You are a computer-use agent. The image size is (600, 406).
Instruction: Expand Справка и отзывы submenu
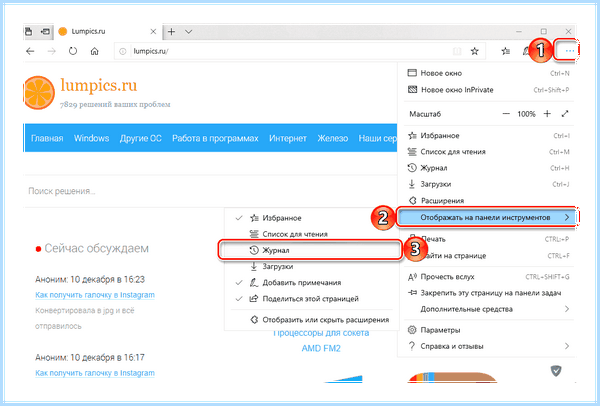pyautogui.click(x=489, y=346)
